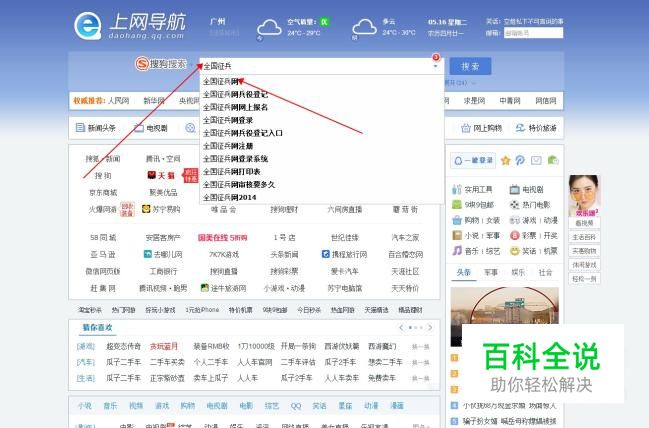Open the mail envelope icon
The width and height of the screenshot is (649, 428).
536,160
